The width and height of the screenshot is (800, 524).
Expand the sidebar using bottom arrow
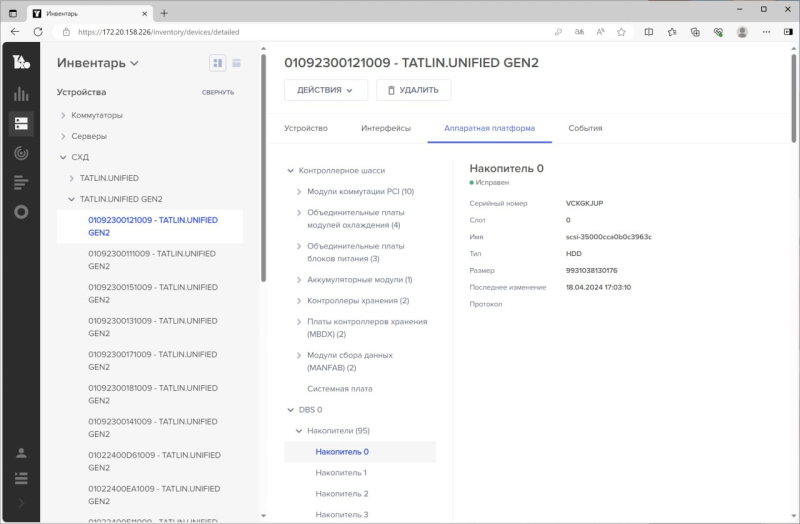[x=21, y=503]
